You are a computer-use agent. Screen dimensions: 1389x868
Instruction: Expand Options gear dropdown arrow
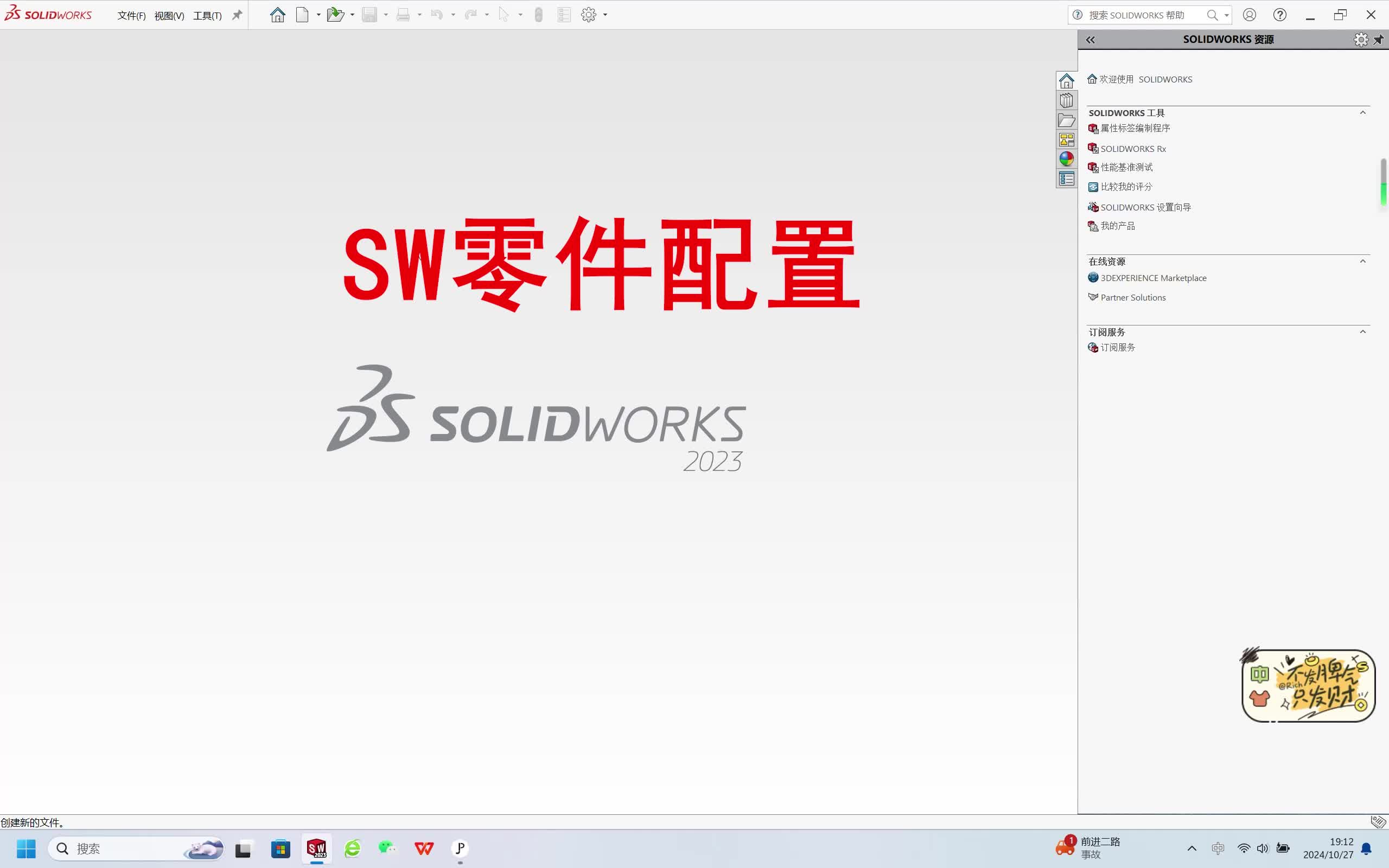pyautogui.click(x=606, y=15)
